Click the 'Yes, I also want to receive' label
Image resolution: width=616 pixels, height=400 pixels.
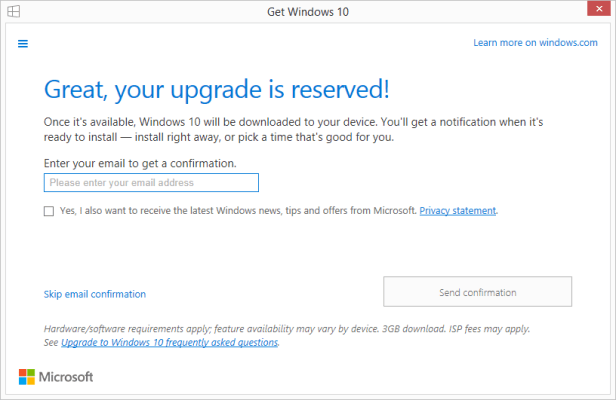click(237, 211)
